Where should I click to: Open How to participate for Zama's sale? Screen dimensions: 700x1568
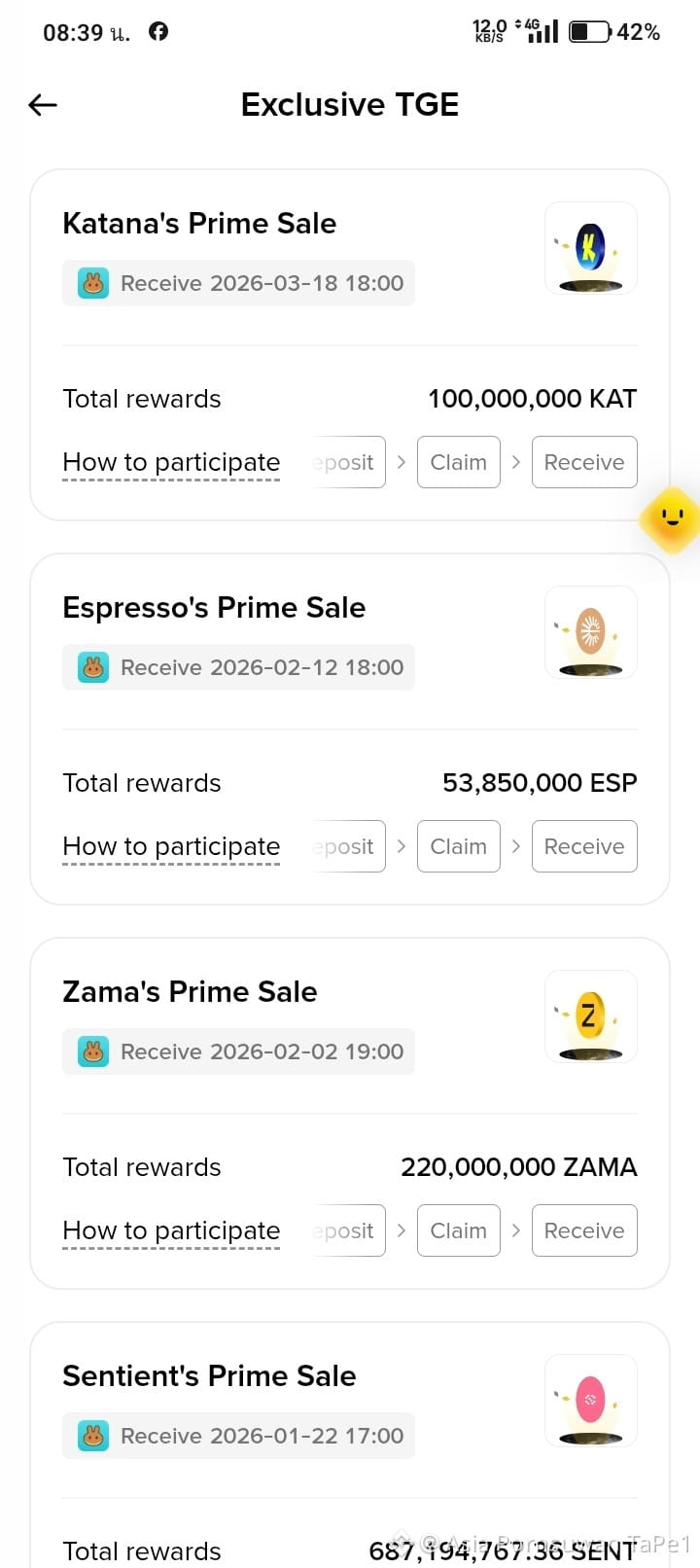(171, 1231)
